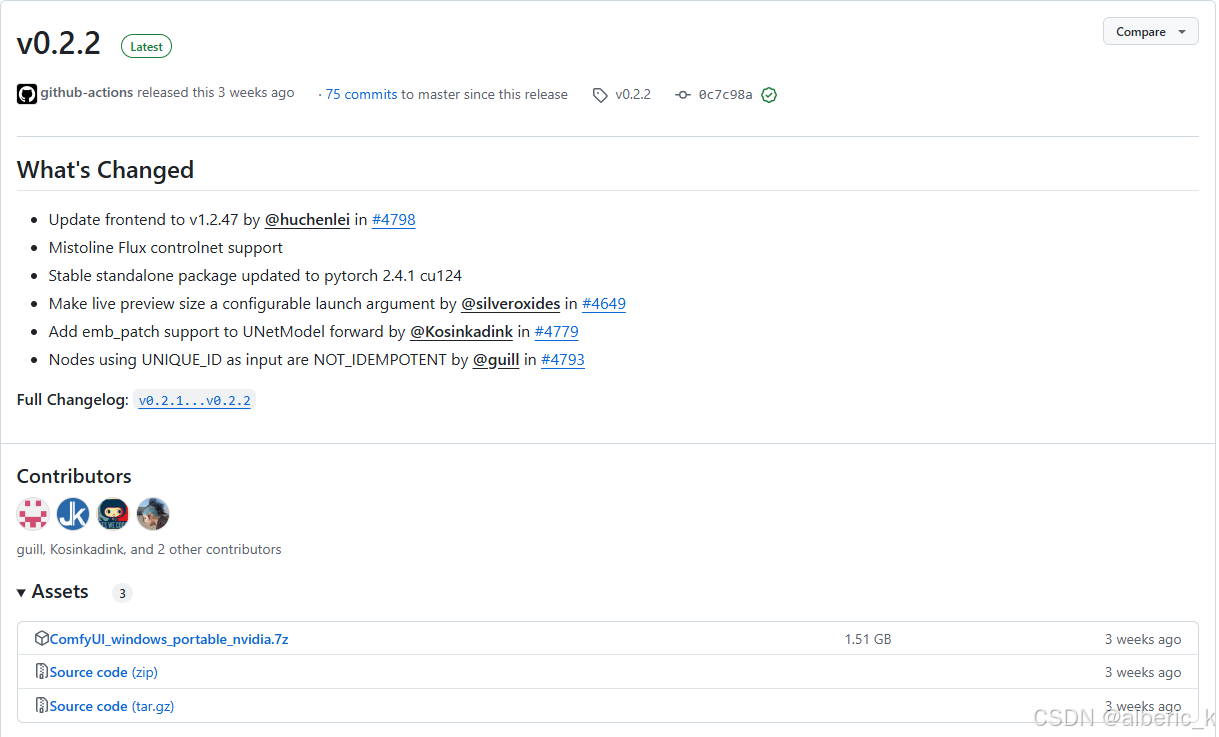Open the @guill profile link
Viewport: 1219px width, 737px height.
(496, 360)
